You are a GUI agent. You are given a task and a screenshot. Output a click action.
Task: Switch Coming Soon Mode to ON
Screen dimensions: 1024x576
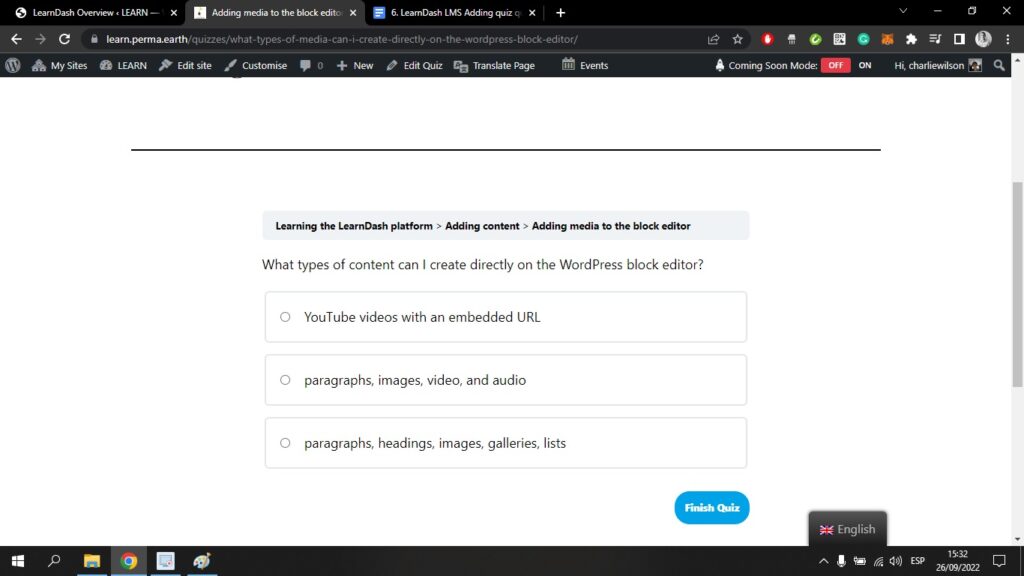(x=865, y=65)
